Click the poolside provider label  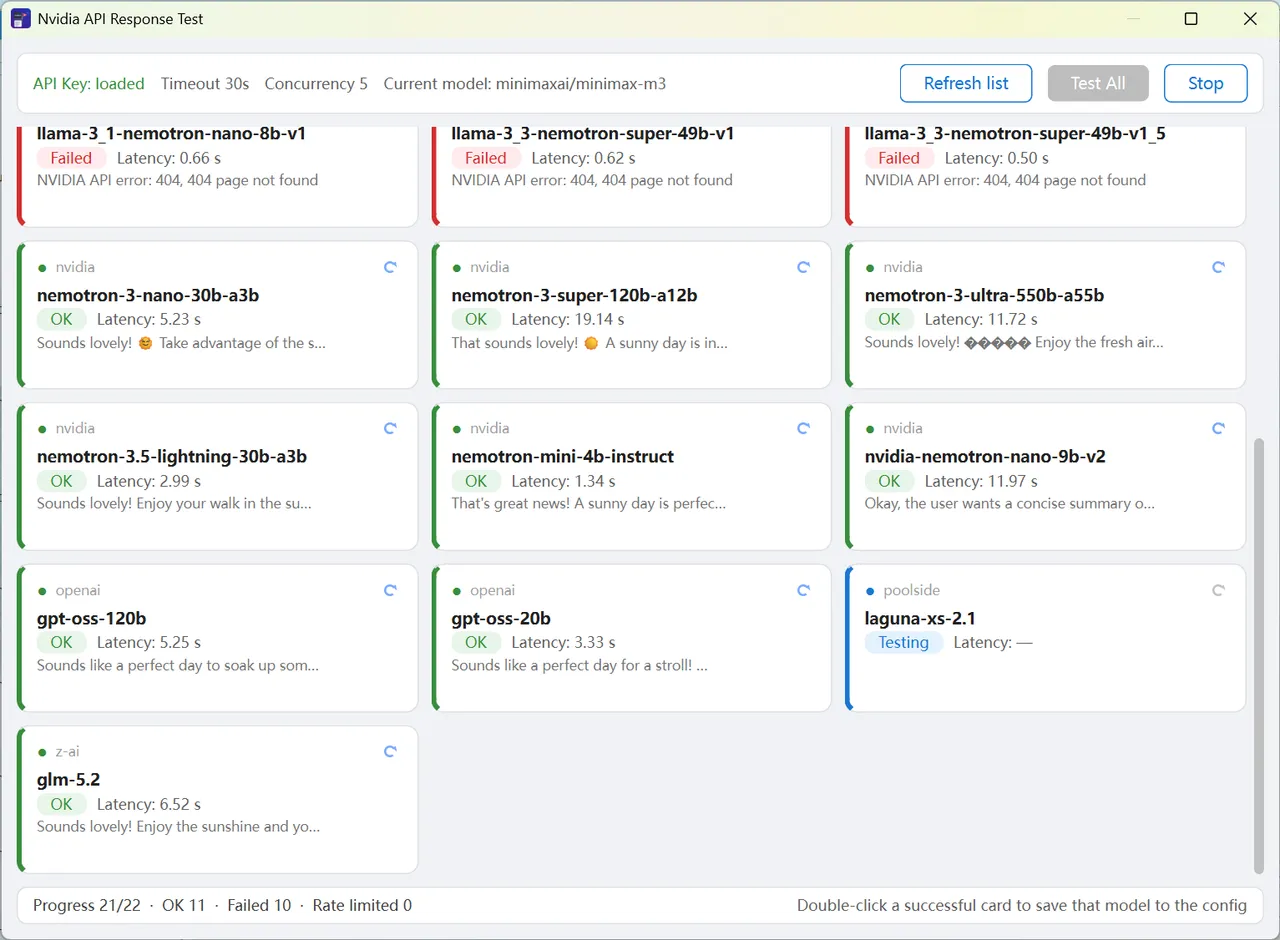(x=911, y=590)
